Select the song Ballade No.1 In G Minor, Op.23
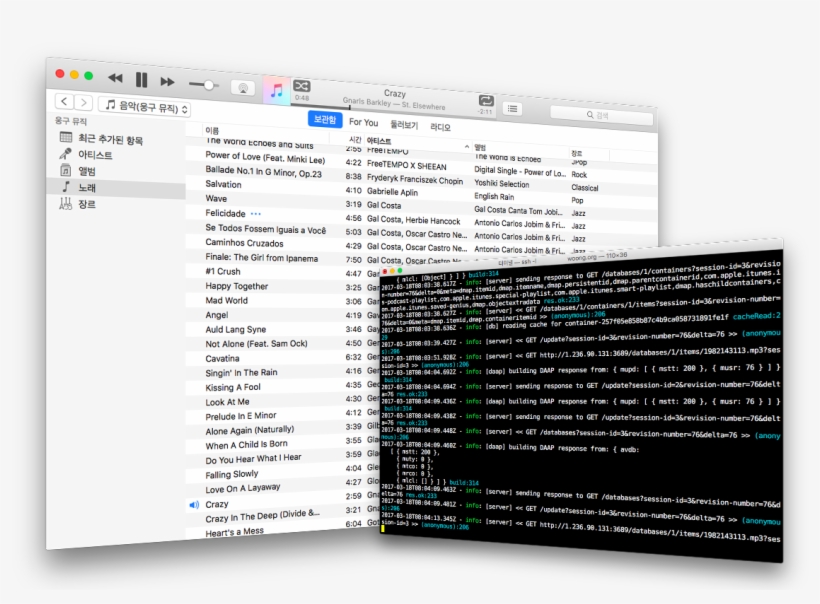The image size is (820, 604). click(x=263, y=172)
